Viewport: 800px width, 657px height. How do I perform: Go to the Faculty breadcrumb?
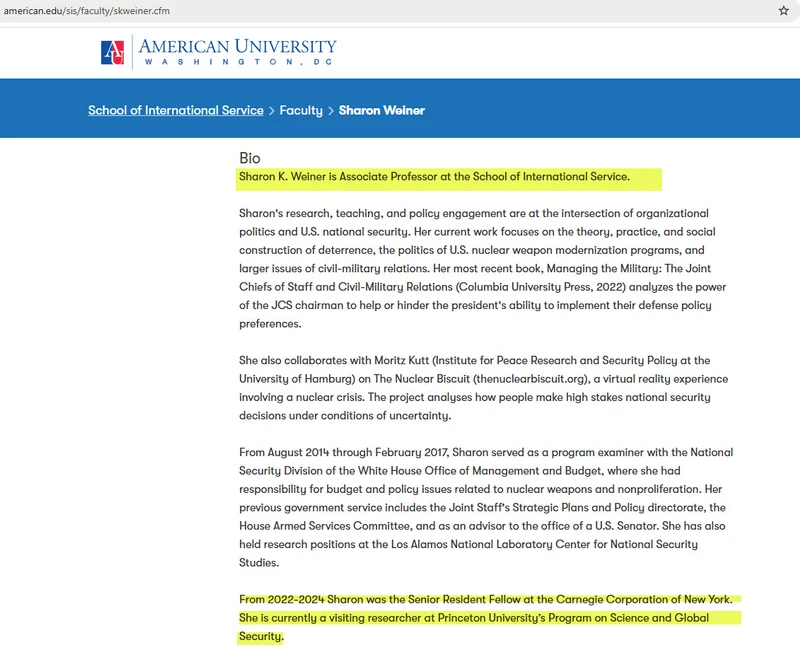click(301, 110)
